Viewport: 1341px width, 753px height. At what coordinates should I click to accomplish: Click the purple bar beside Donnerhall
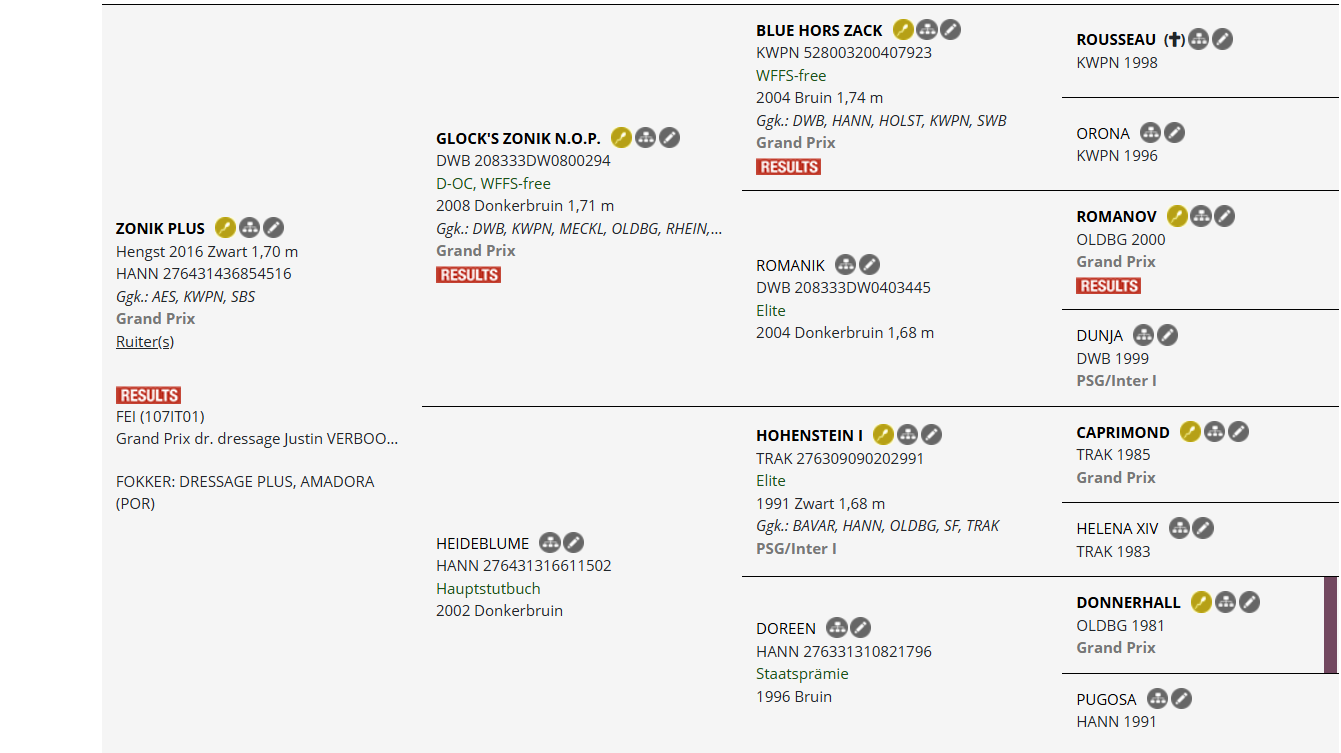coord(1331,625)
